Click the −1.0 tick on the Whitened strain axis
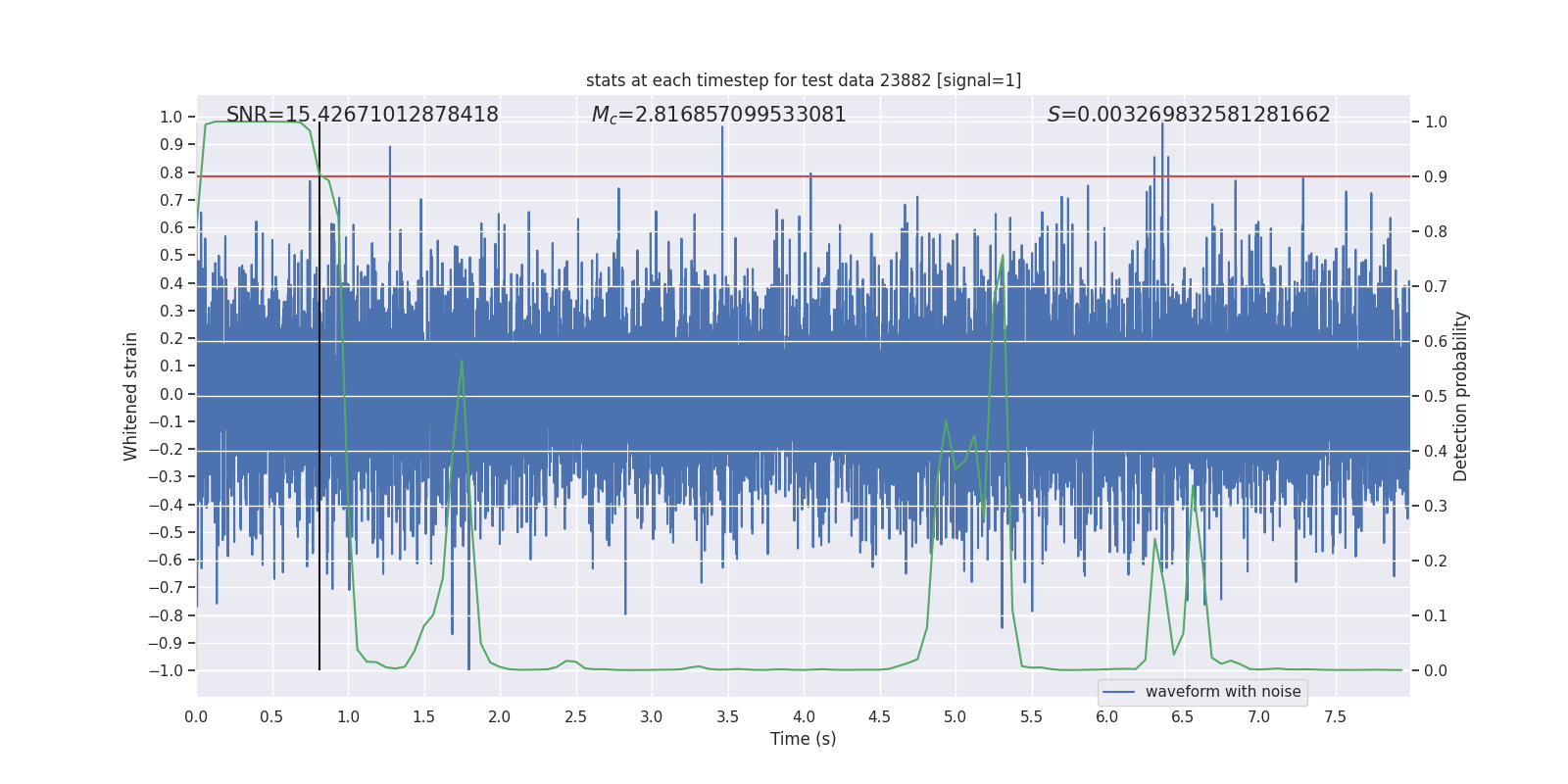The height and width of the screenshot is (784, 1568). tap(166, 670)
